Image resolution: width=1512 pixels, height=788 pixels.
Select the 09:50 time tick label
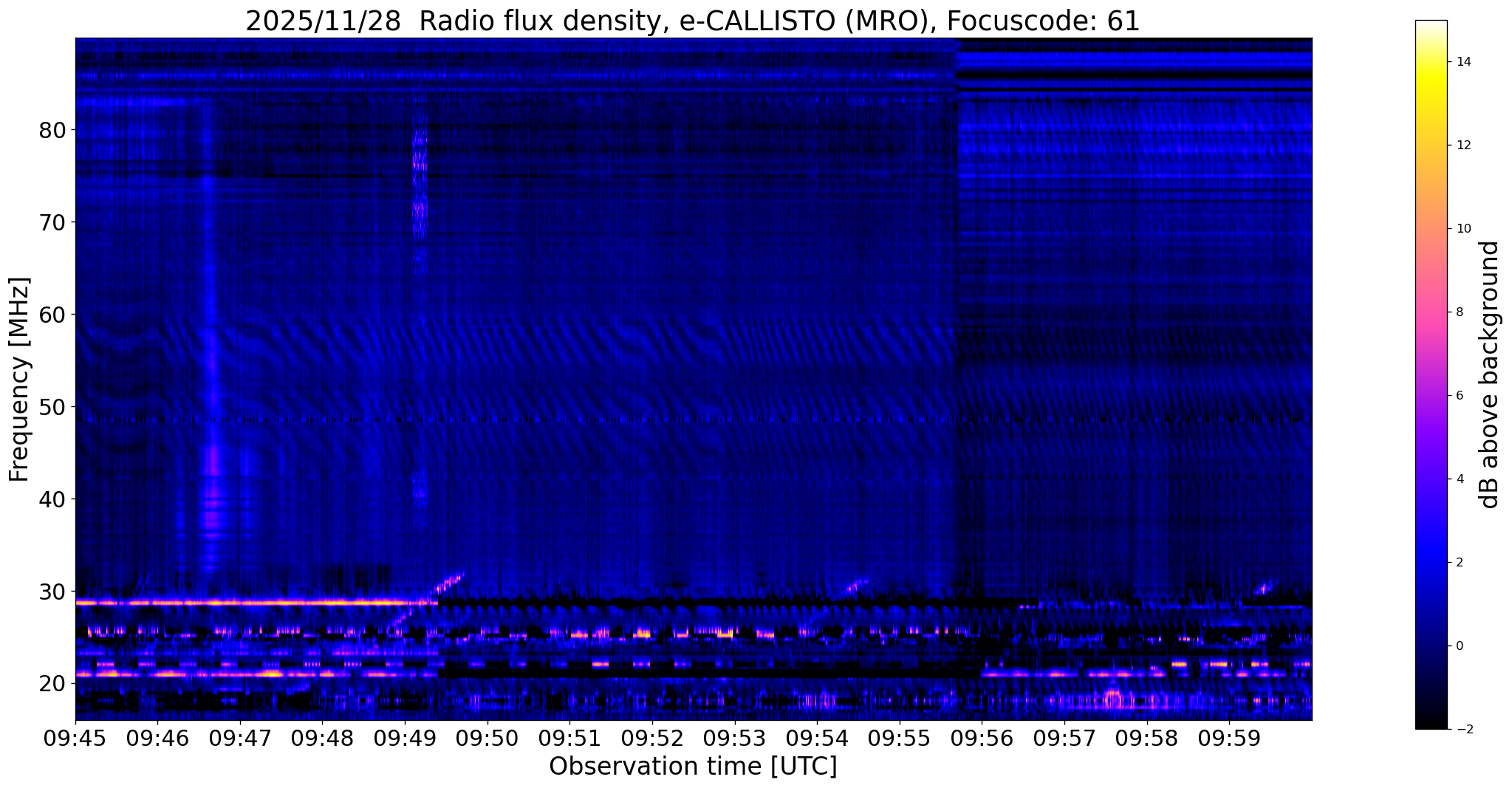(x=487, y=739)
